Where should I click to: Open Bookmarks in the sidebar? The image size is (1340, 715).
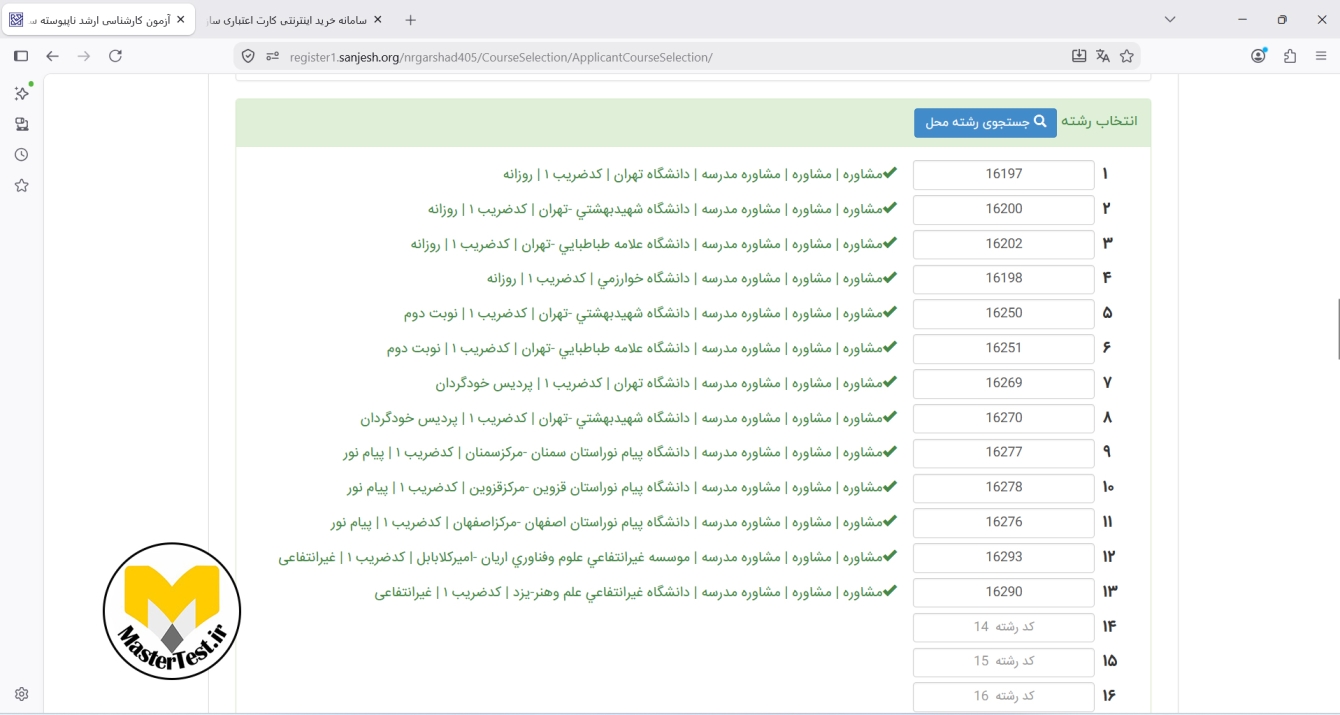coord(21,186)
